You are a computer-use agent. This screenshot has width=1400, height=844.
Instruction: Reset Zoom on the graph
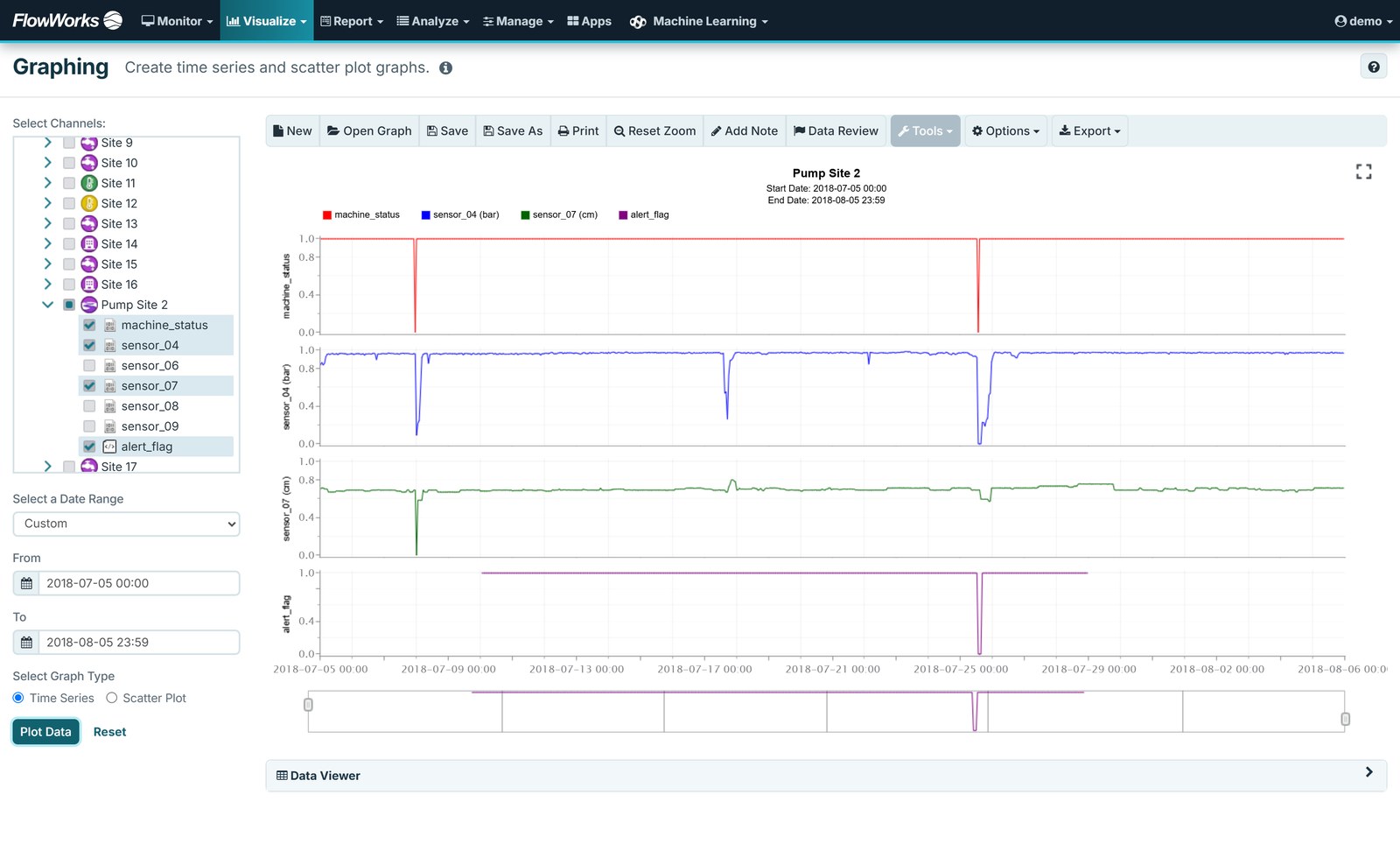[x=654, y=130]
